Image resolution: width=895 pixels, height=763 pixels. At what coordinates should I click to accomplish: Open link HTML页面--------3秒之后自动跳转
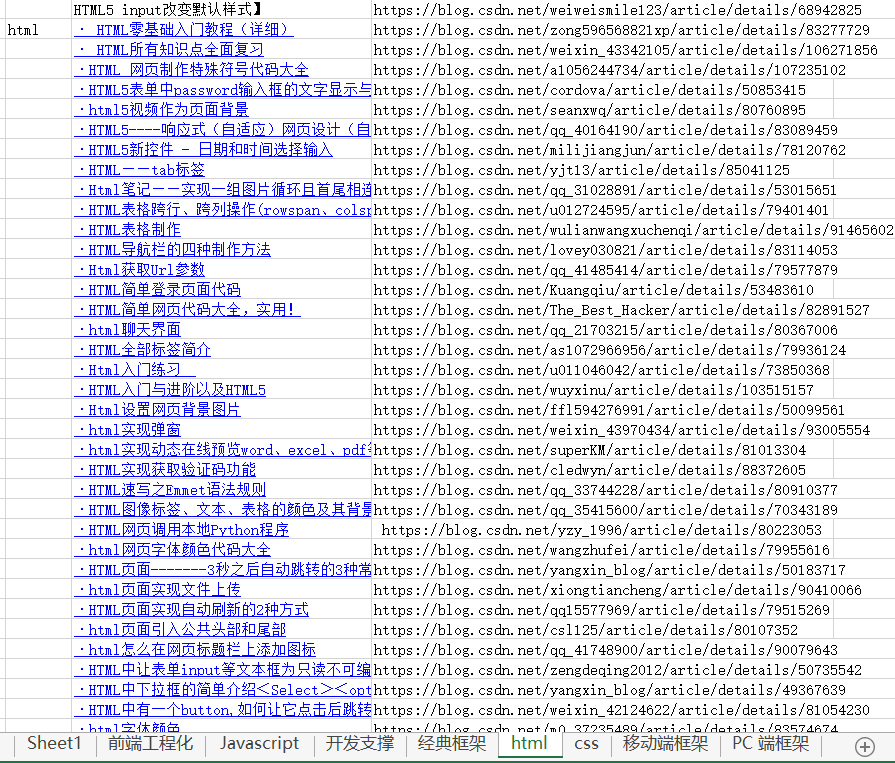pos(223,570)
